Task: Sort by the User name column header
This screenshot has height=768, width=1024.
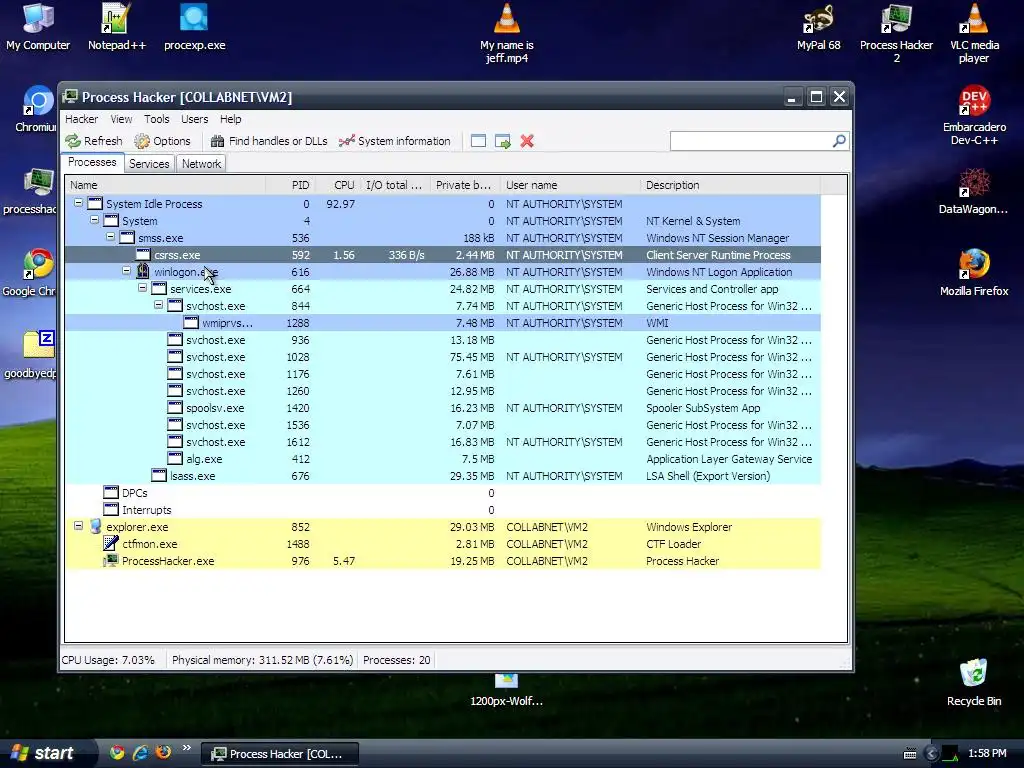Action: (570, 185)
